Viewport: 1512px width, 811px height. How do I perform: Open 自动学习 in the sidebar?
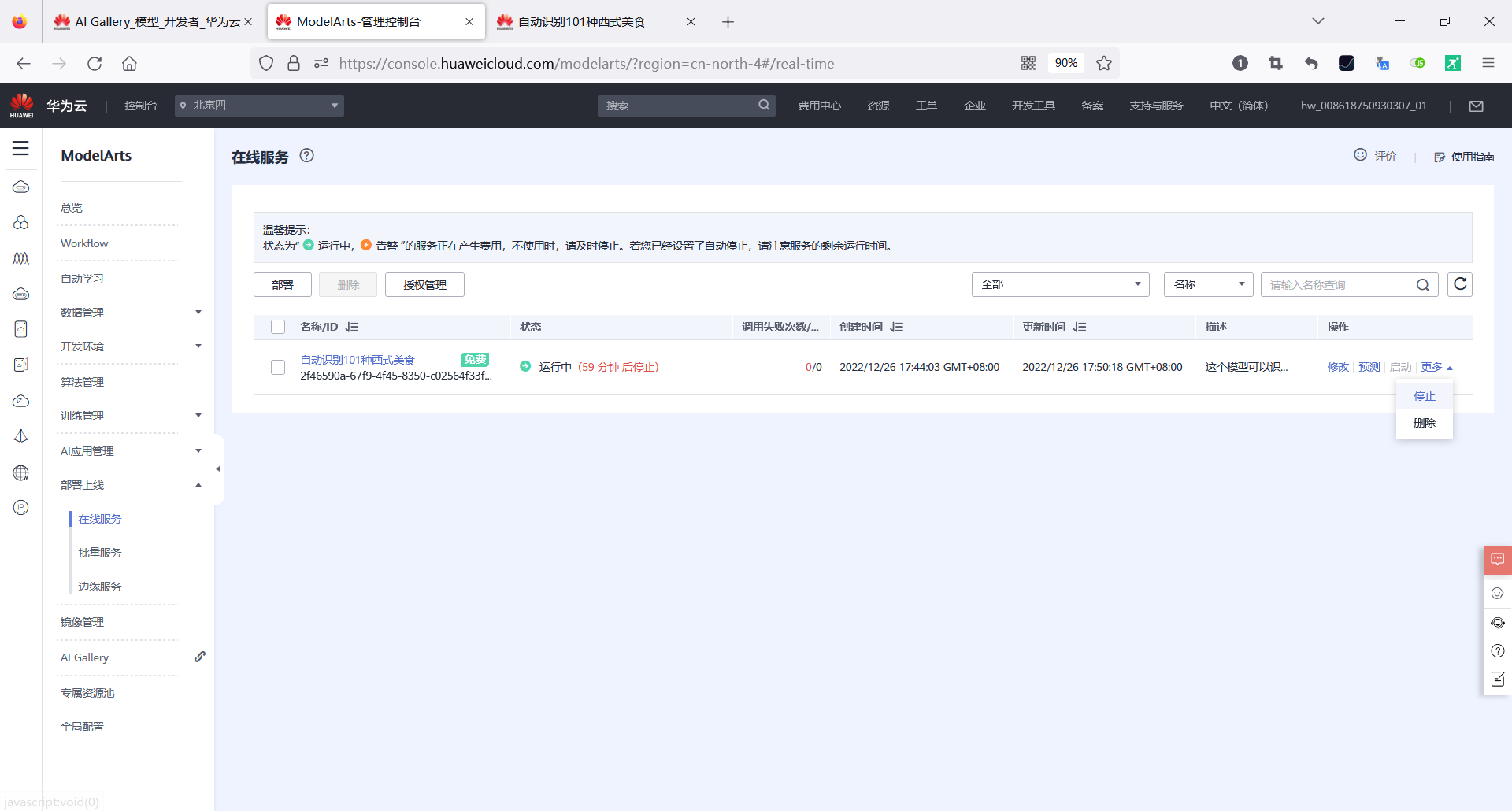tap(82, 279)
